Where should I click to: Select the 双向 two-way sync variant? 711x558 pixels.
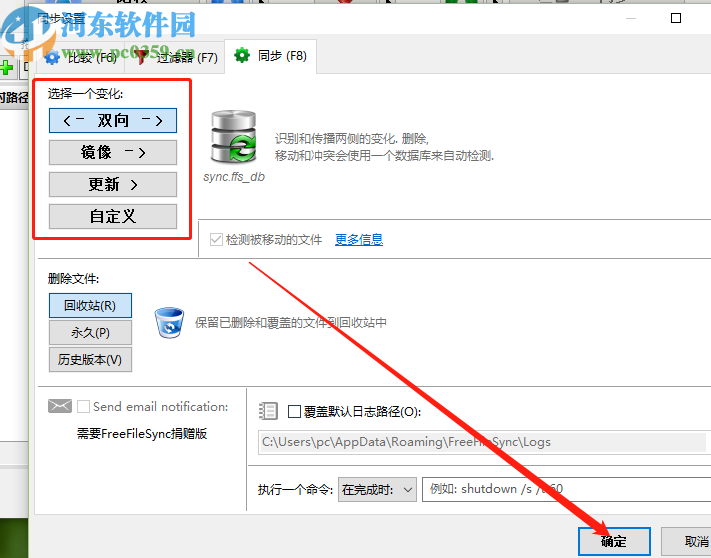113,121
